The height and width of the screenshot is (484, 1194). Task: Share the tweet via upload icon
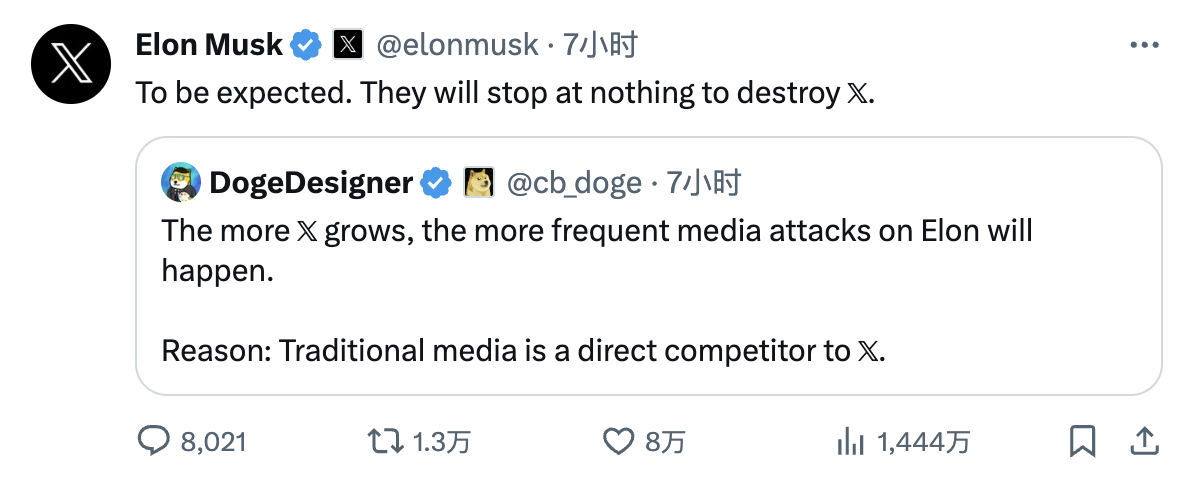click(x=1146, y=441)
